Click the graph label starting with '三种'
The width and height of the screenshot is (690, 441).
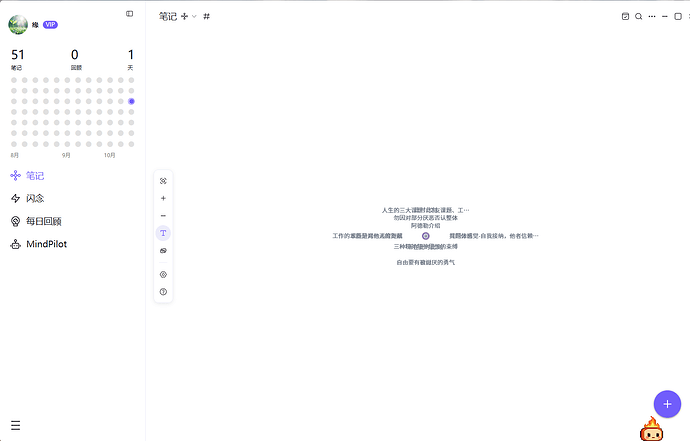point(426,246)
